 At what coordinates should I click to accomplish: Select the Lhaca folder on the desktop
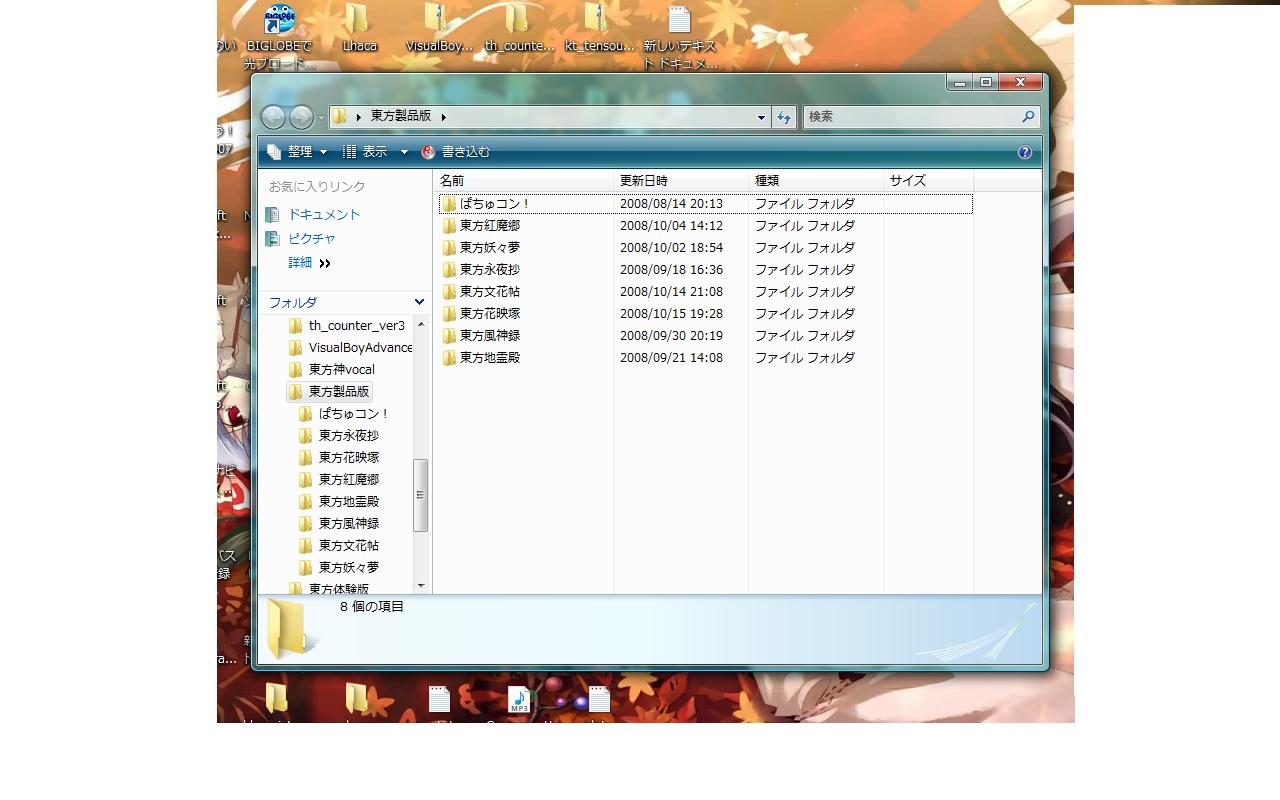[x=357, y=19]
